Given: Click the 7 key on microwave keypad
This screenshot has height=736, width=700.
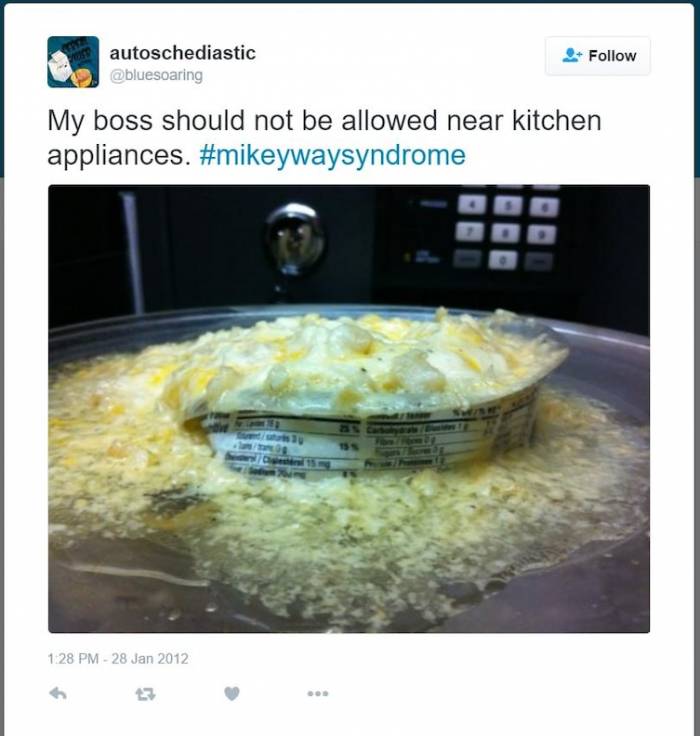Looking at the screenshot, I should pos(470,232).
